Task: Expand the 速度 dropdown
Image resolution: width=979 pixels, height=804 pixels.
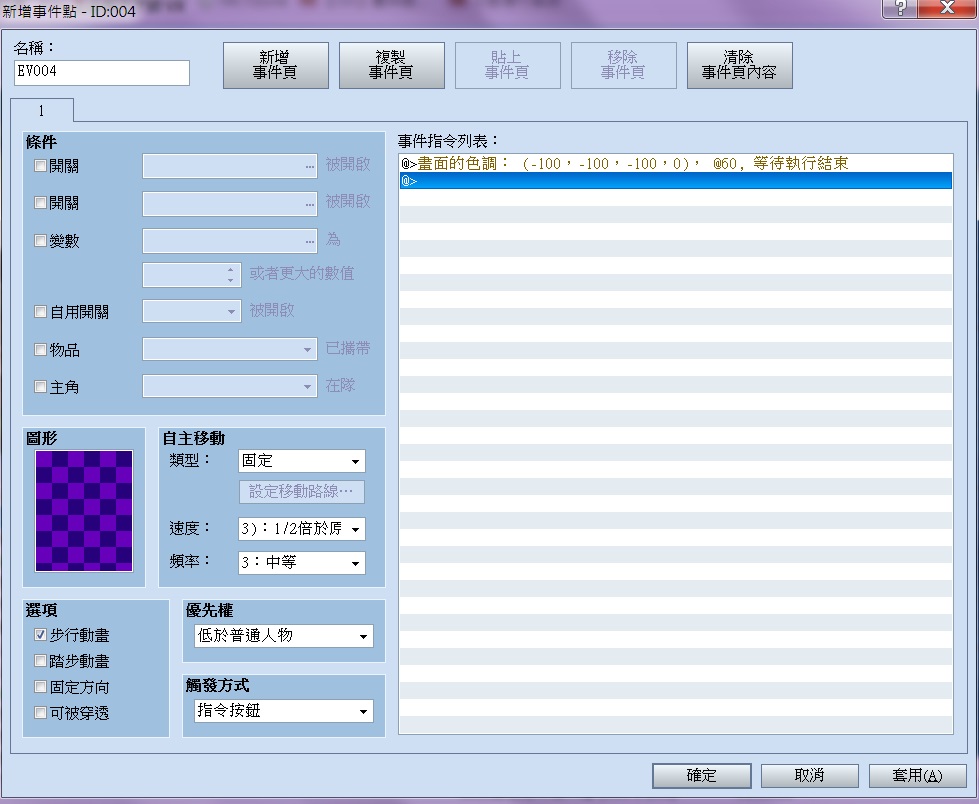Action: tap(302, 529)
